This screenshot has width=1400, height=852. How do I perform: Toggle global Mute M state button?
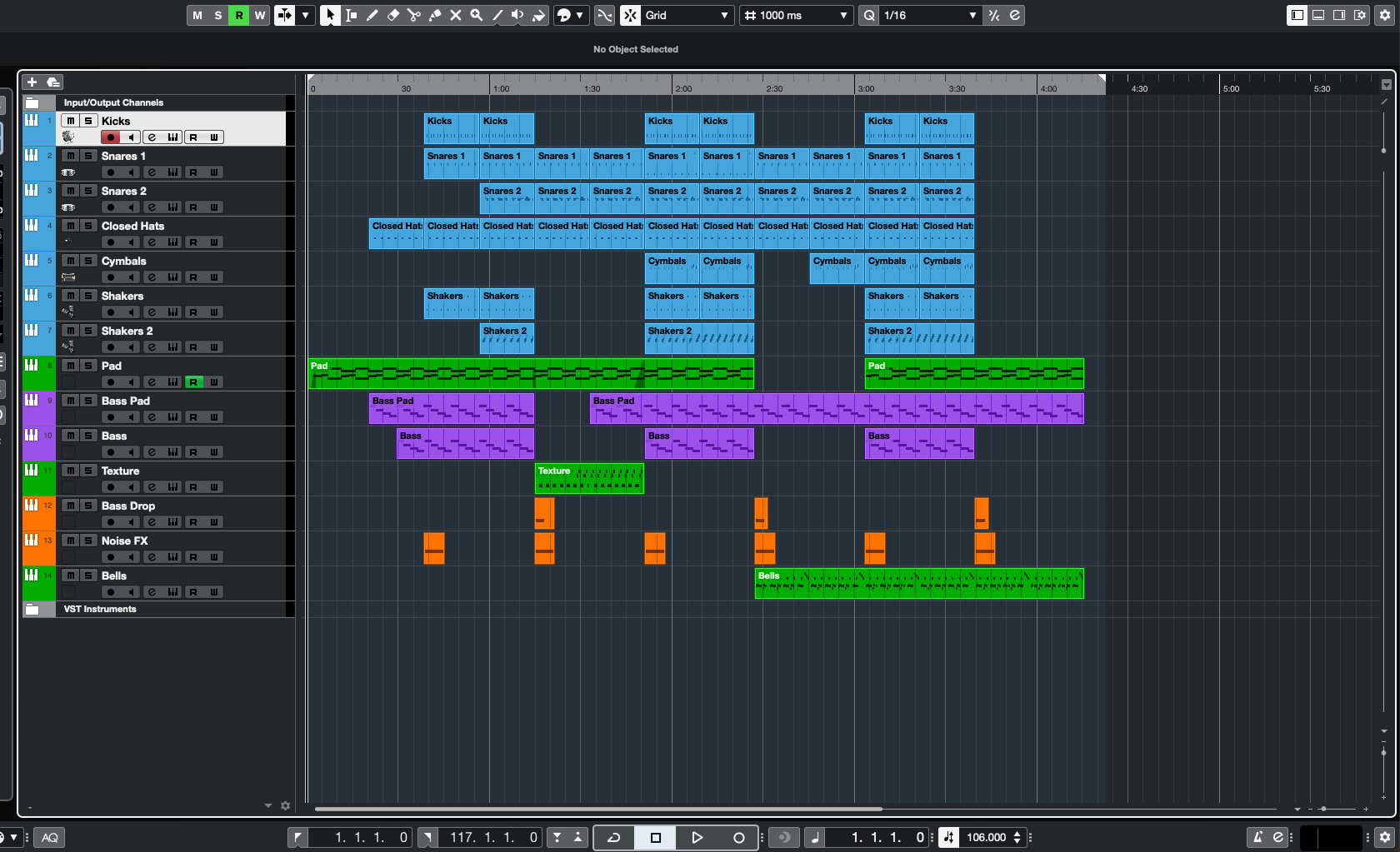click(197, 15)
